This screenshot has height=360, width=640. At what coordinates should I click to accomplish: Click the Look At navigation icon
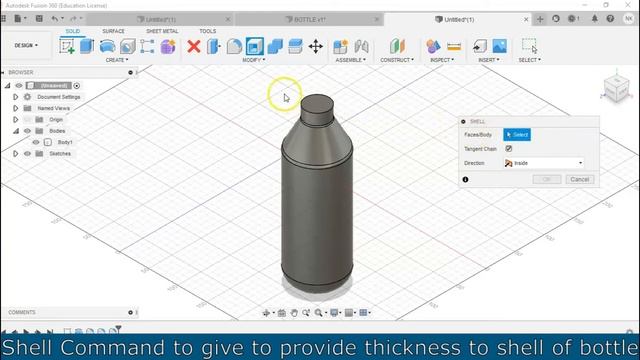pos(282,313)
